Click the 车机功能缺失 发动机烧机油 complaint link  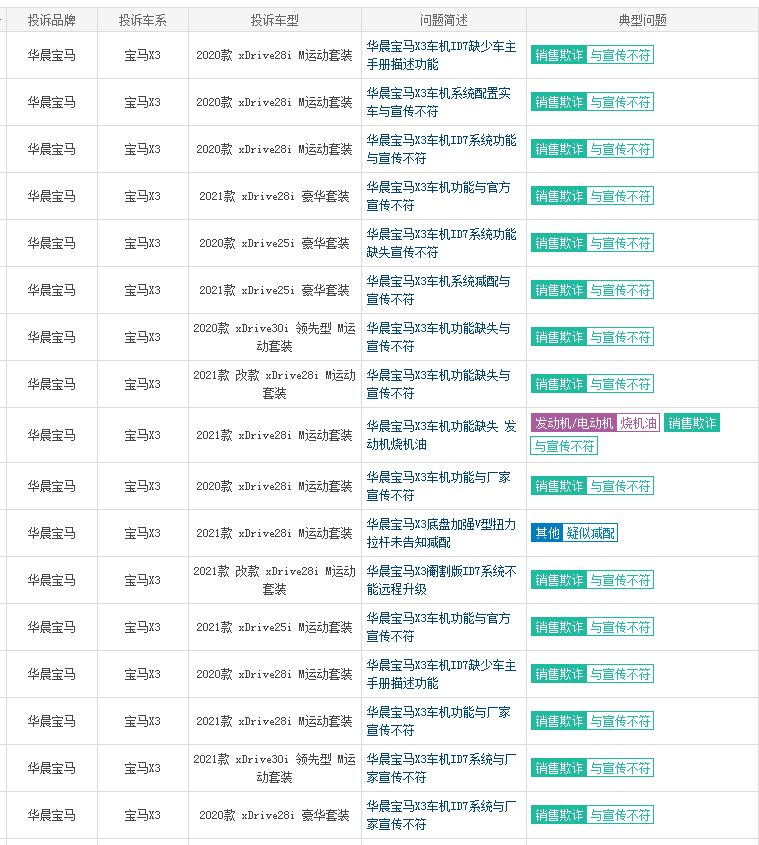441,435
